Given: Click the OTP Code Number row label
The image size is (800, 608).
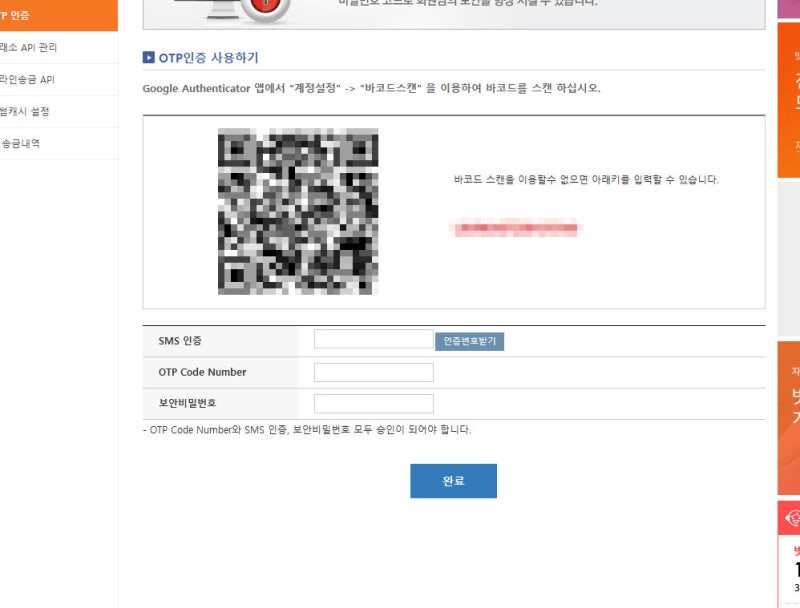Looking at the screenshot, I should (x=202, y=372).
